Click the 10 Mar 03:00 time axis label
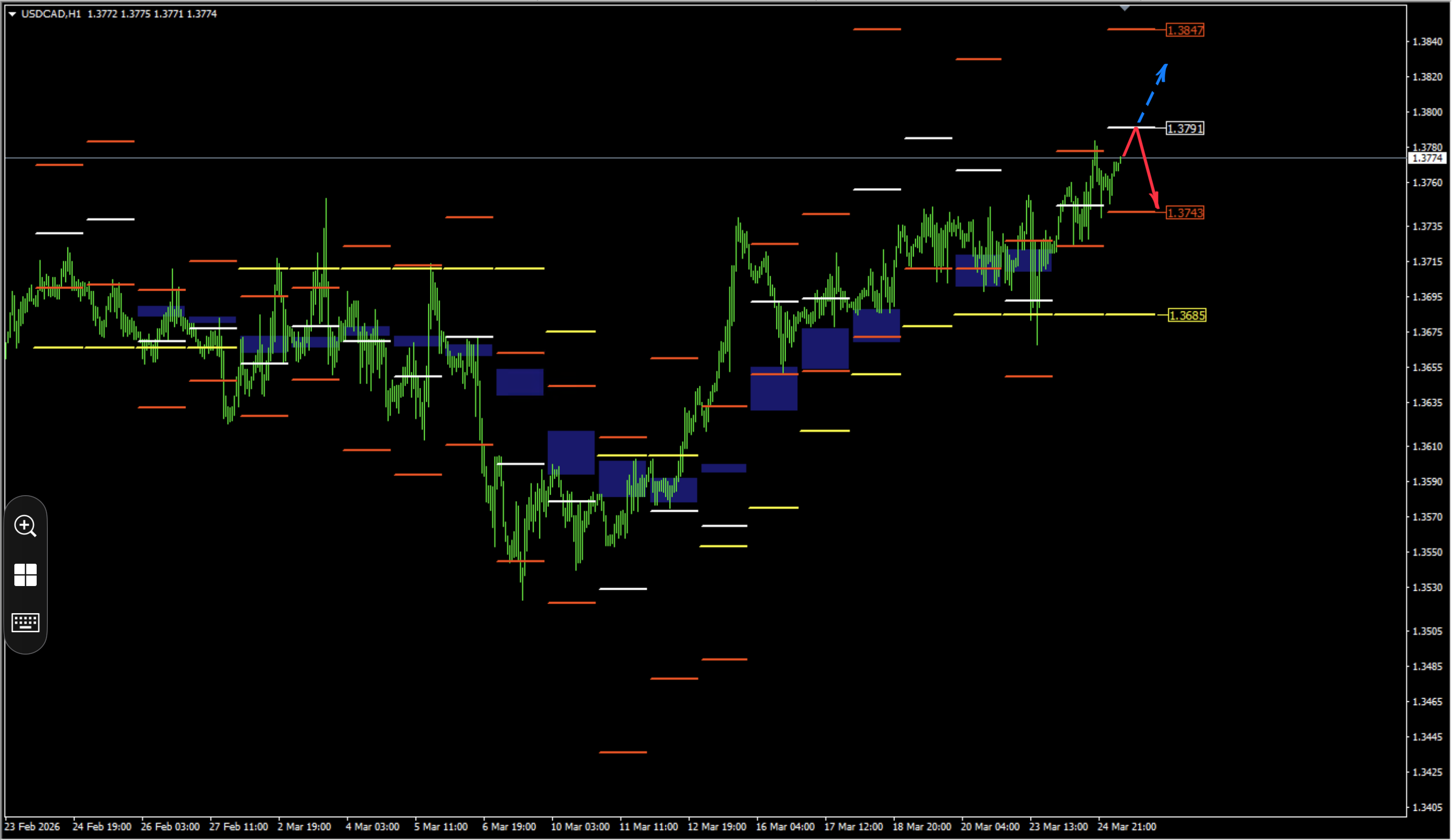The height and width of the screenshot is (840, 1452). pos(580,827)
